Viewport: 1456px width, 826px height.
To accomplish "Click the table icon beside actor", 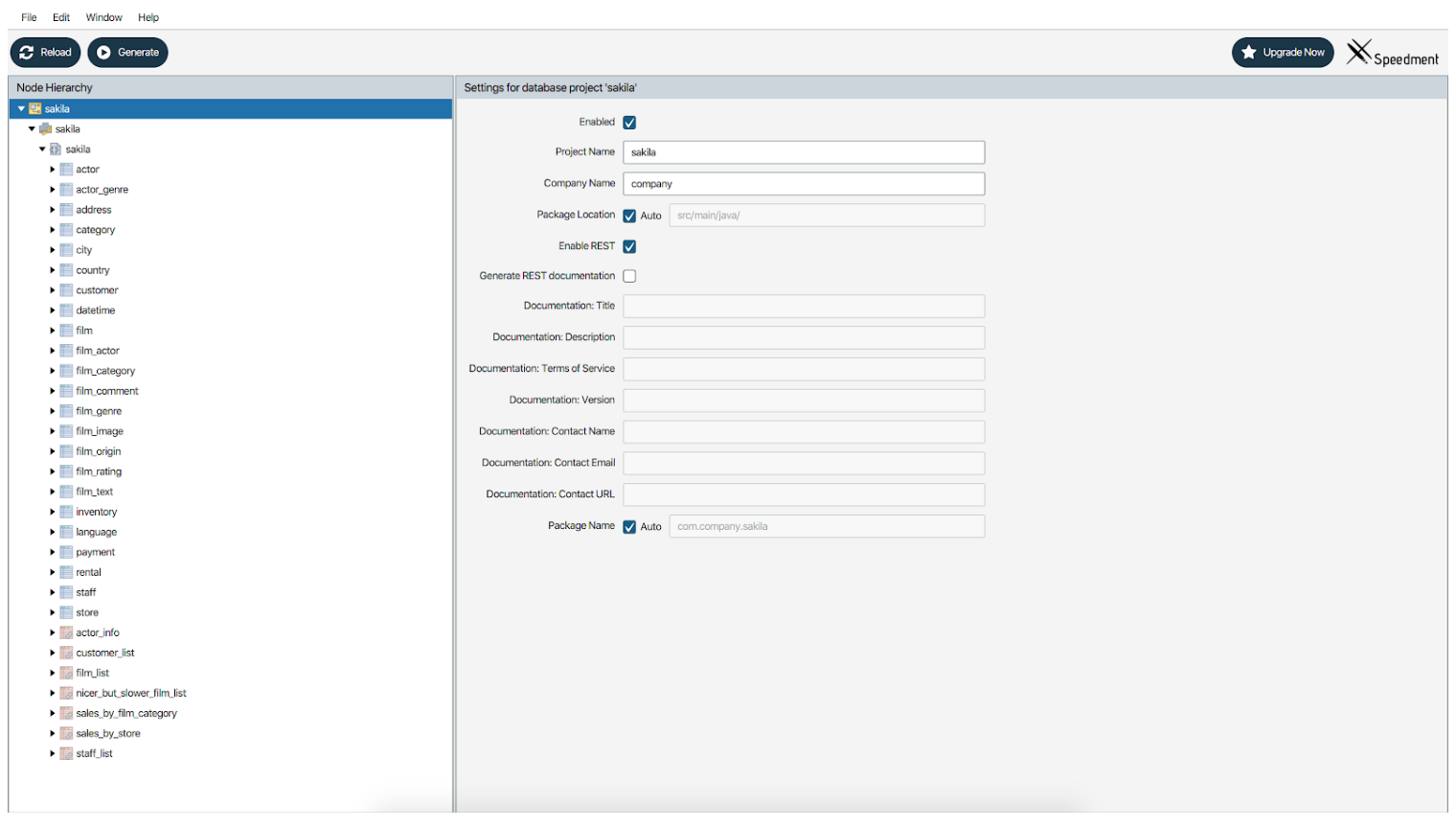I will coord(65,169).
